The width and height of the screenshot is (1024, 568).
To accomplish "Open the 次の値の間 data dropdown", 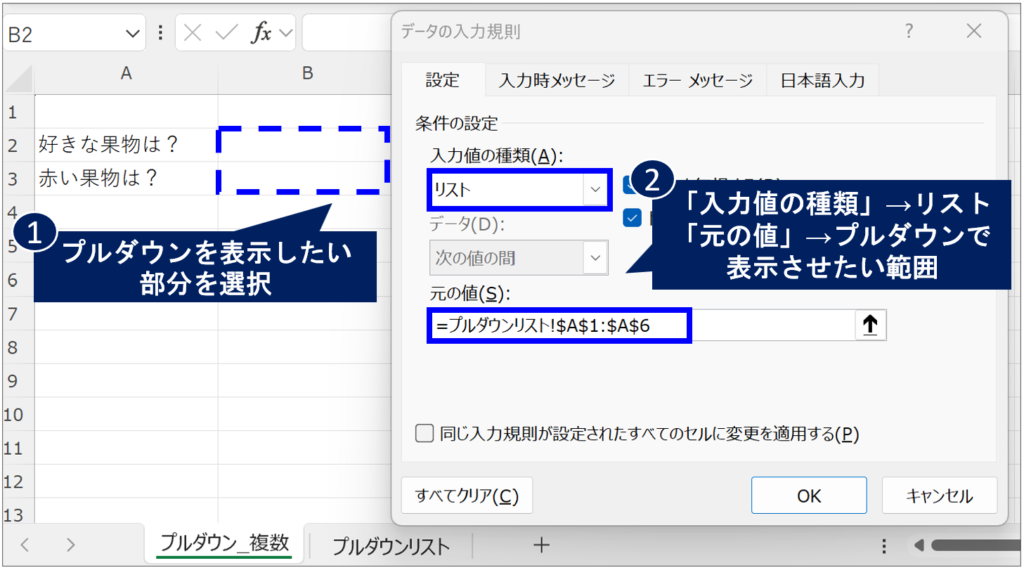I will tap(595, 258).
